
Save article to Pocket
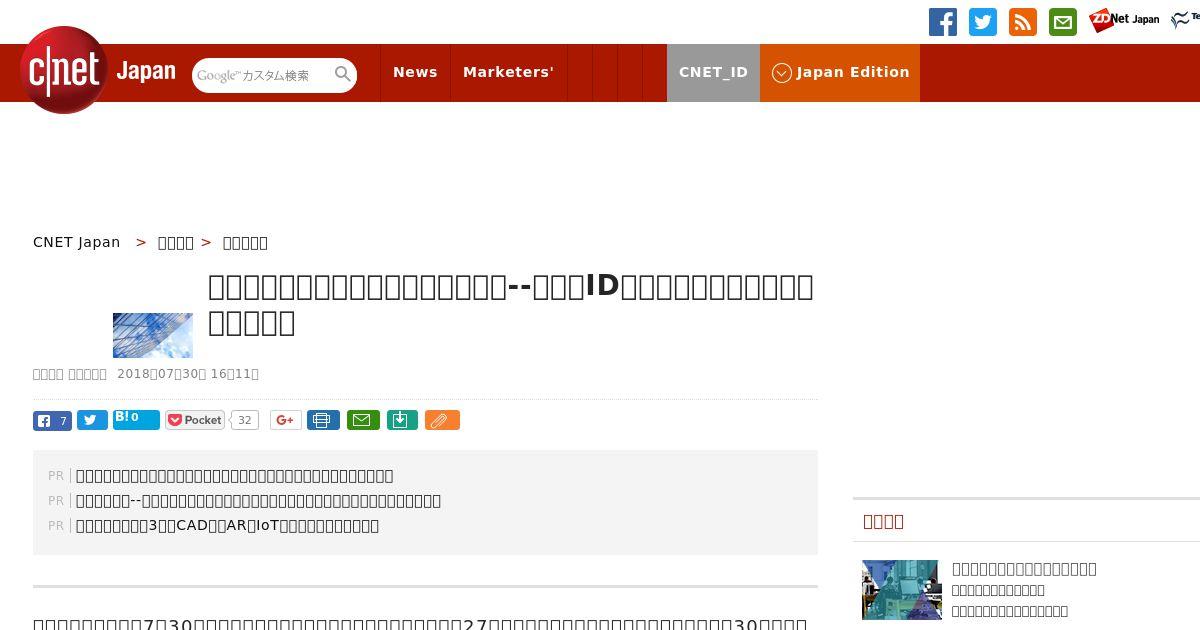click(195, 420)
